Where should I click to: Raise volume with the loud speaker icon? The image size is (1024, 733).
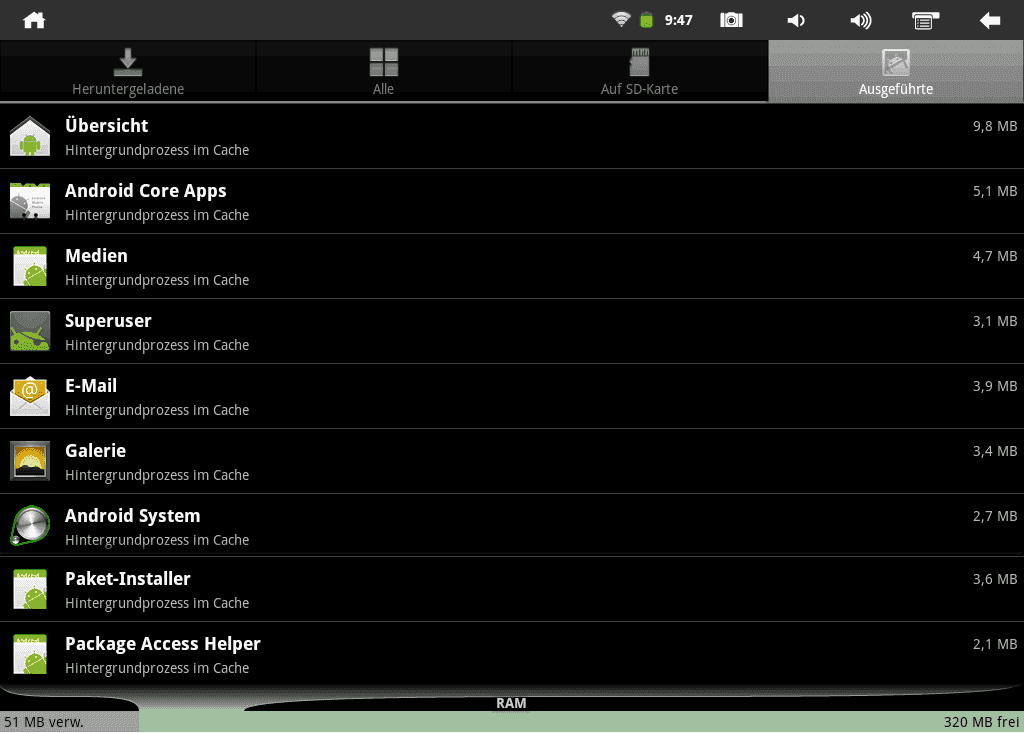861,21
